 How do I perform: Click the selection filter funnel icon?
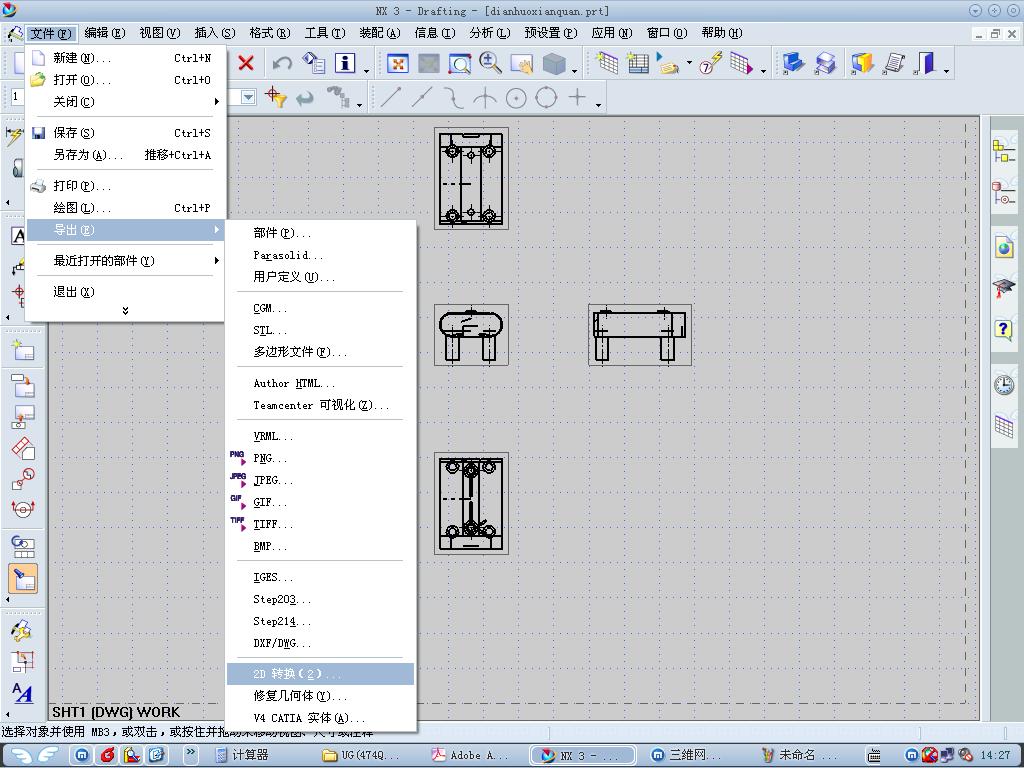[276, 97]
